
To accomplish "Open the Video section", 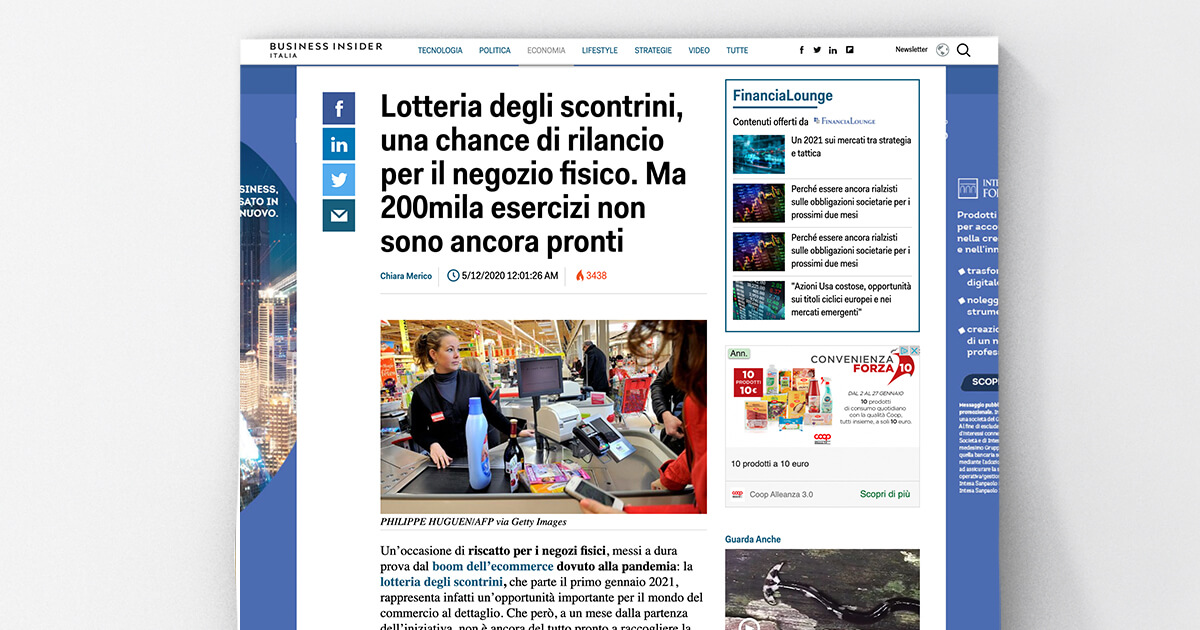I will tap(699, 50).
